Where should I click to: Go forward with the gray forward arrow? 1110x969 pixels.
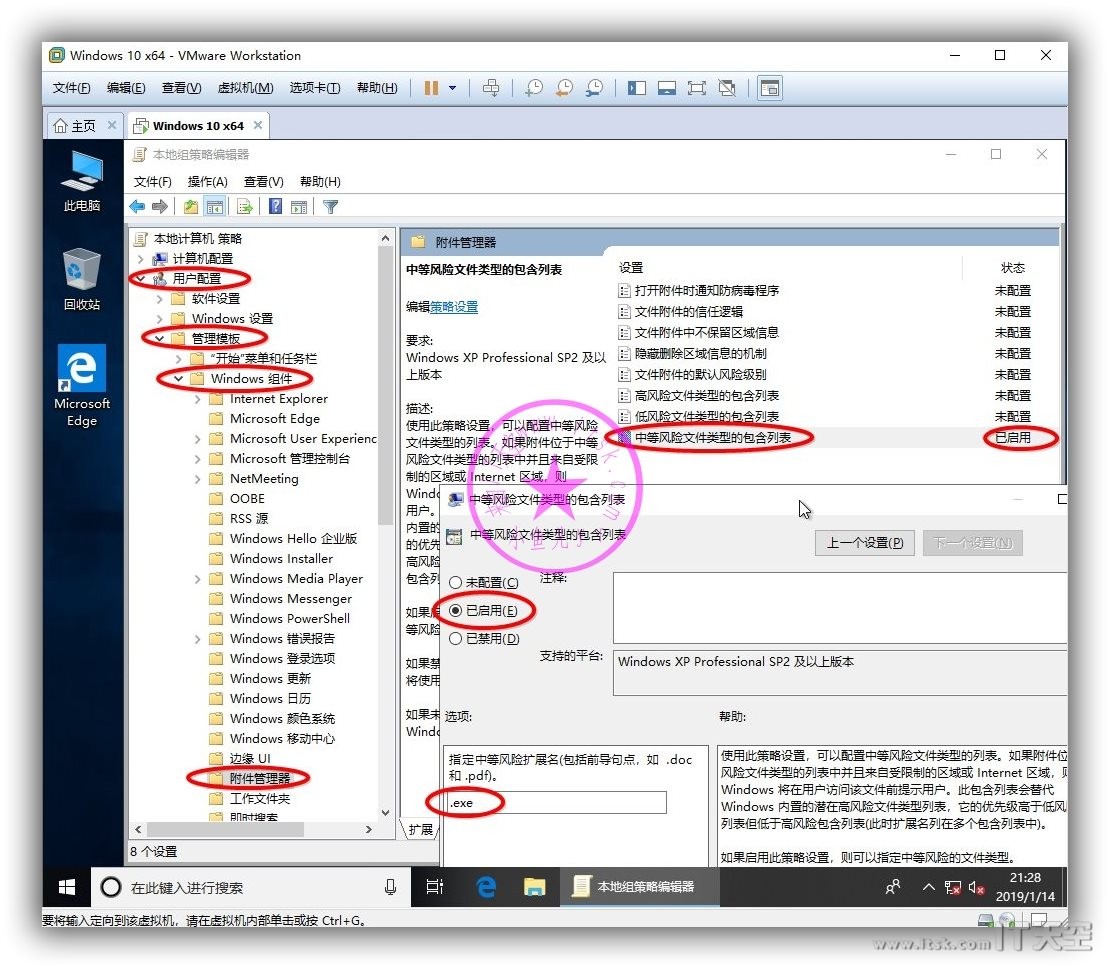click(160, 207)
